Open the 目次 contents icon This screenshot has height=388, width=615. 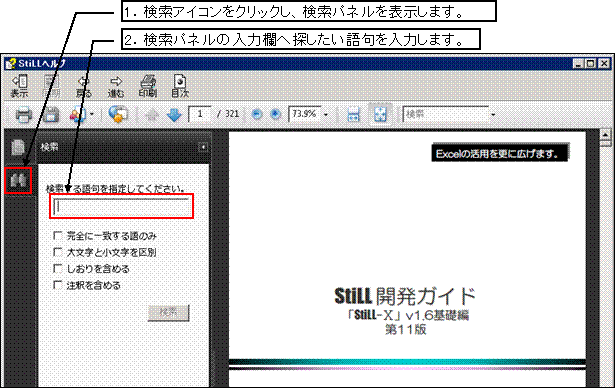[180, 86]
